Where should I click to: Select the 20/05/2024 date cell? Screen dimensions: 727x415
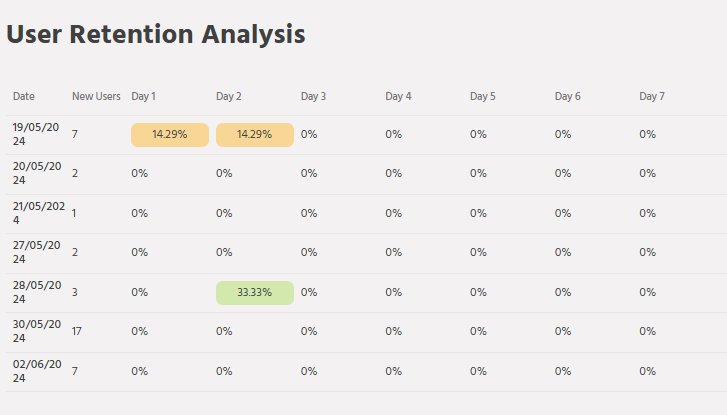click(37, 173)
